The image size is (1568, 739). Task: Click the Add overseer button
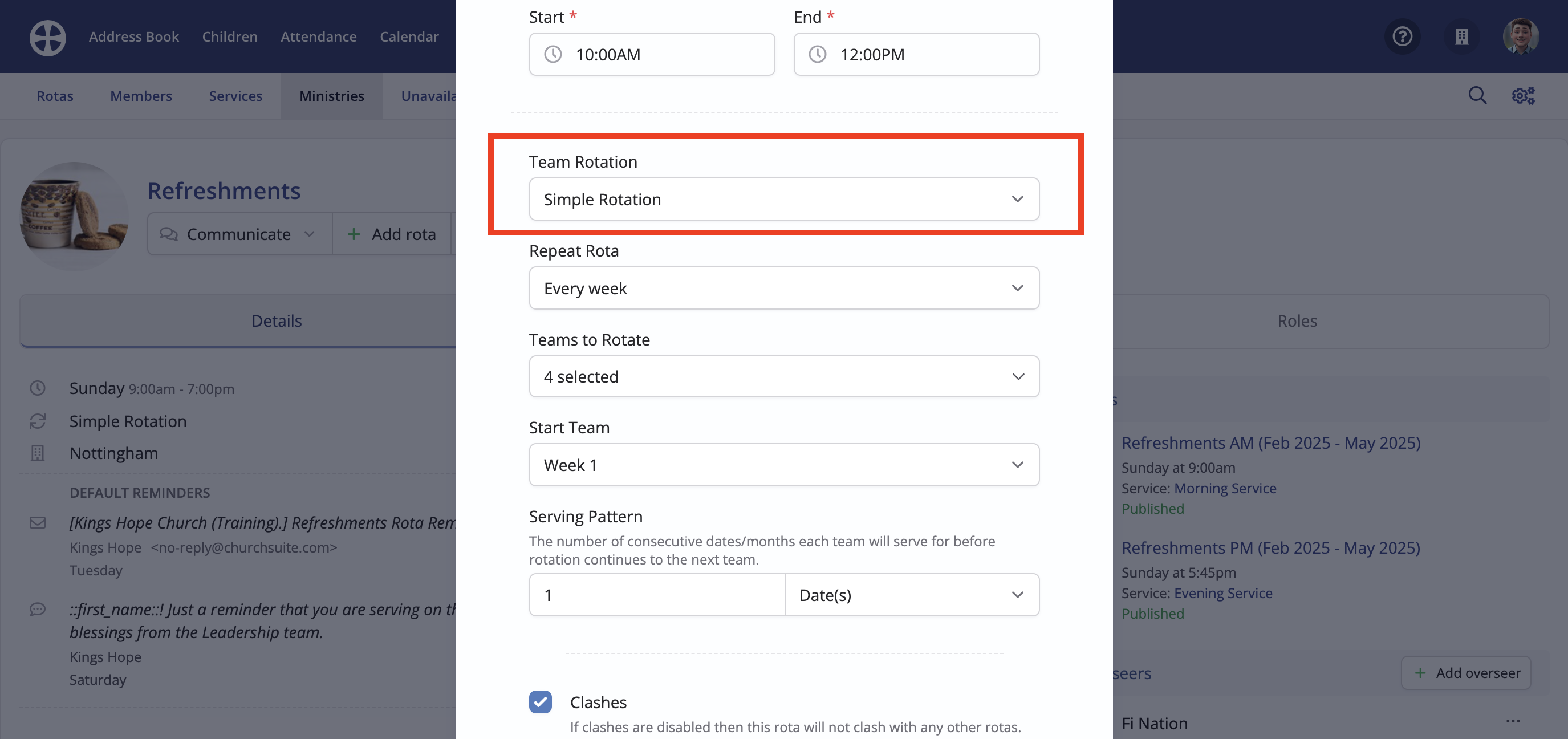[1466, 673]
